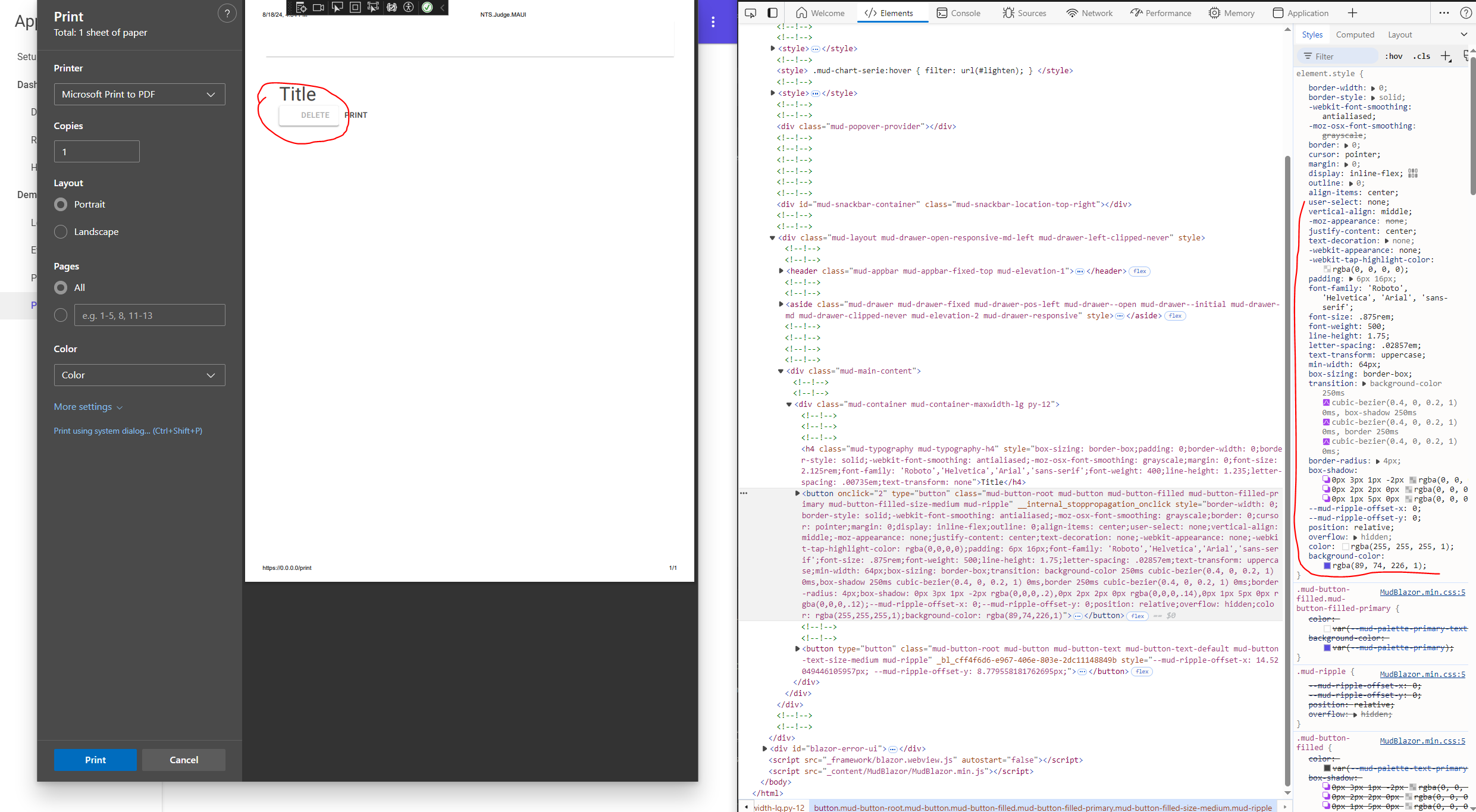Click the camera icon in debug toolbar
1476x812 pixels.
point(319,7)
